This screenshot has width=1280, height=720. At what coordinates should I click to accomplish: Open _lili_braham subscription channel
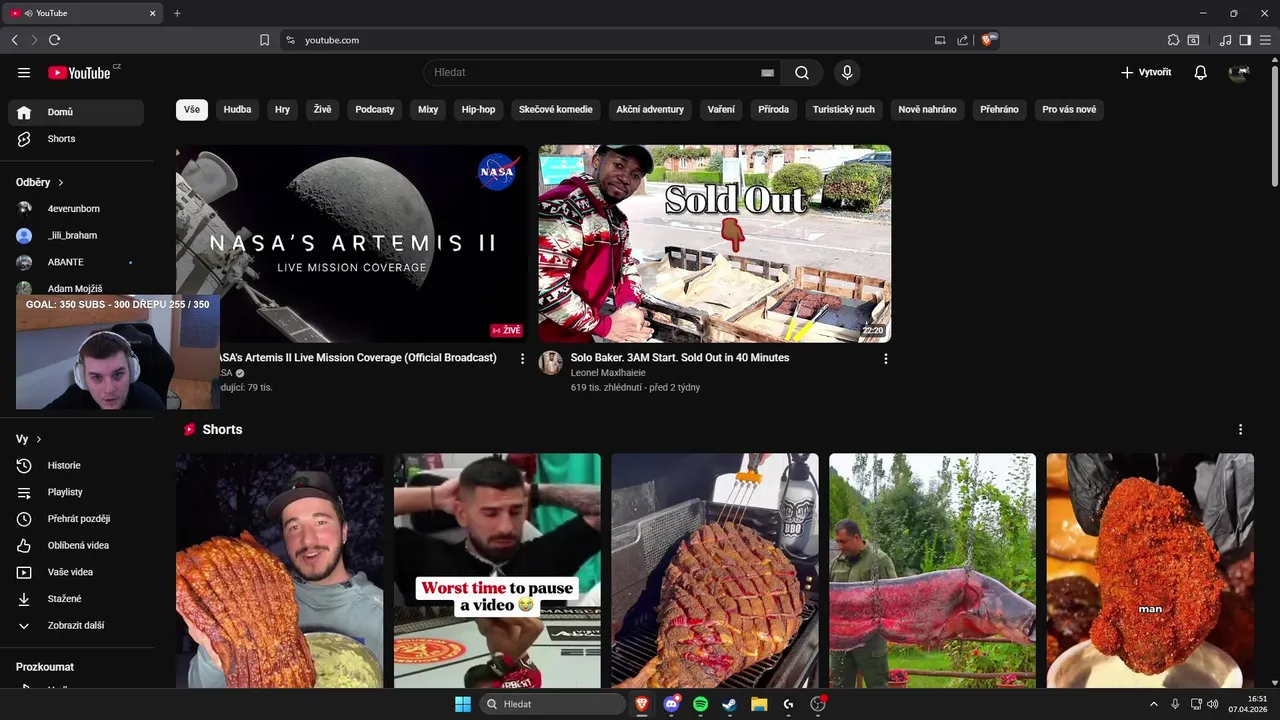click(x=76, y=235)
